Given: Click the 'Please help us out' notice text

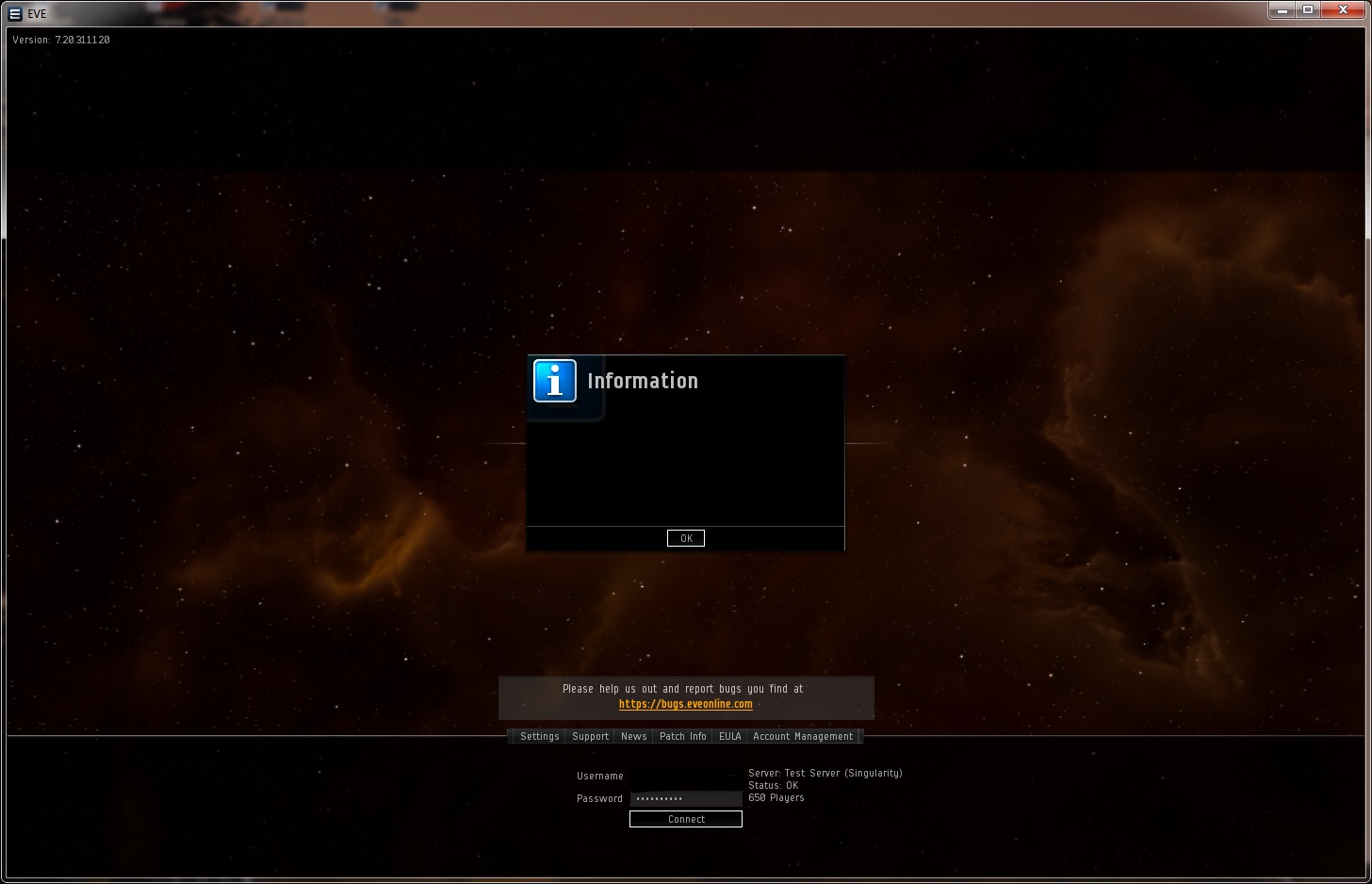Looking at the screenshot, I should (x=683, y=689).
